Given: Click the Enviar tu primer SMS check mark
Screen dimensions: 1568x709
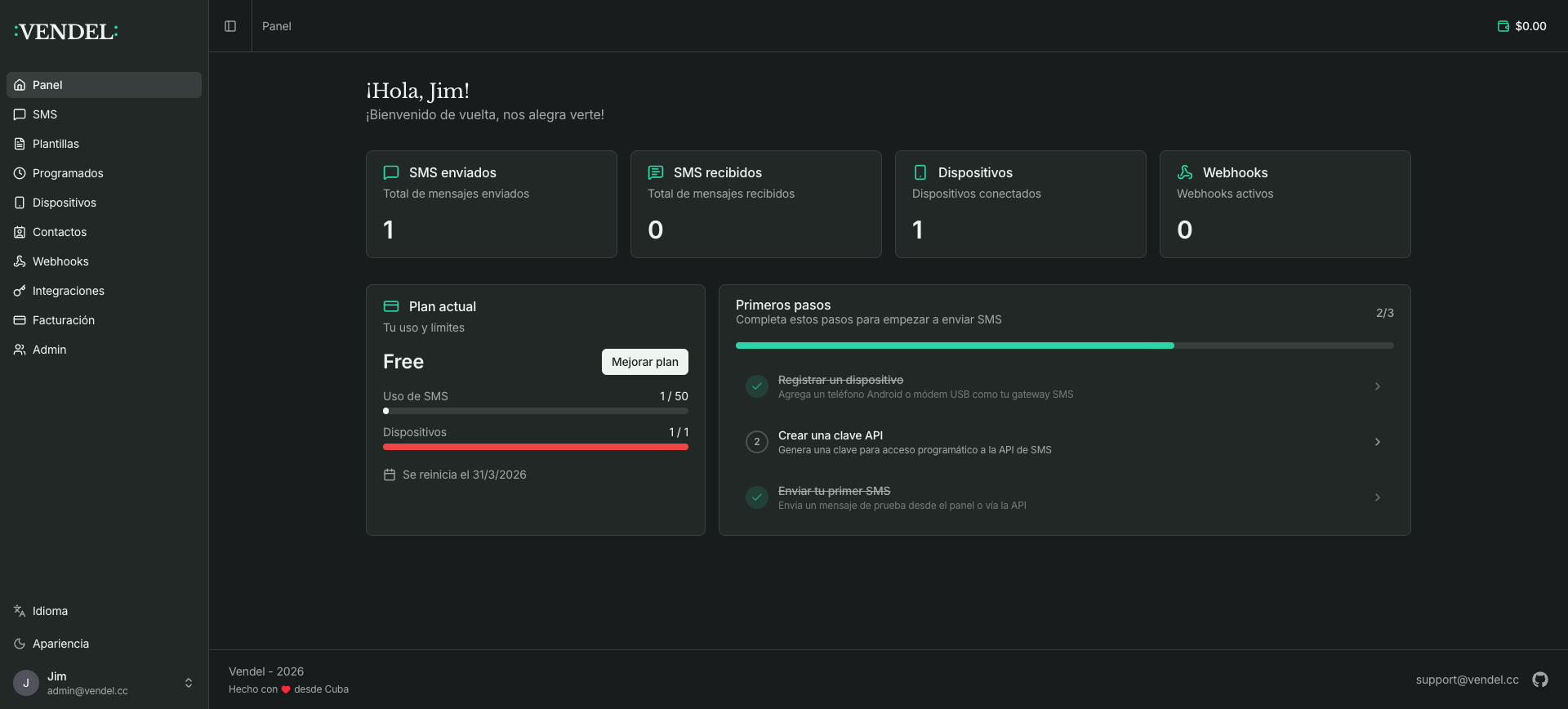Looking at the screenshot, I should coord(757,497).
